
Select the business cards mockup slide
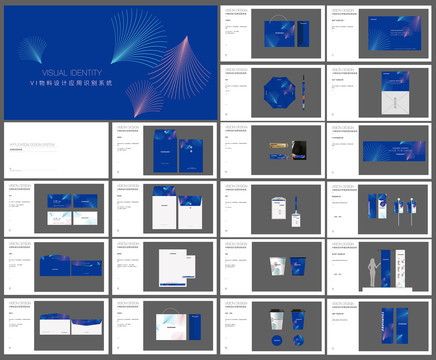tap(56, 209)
